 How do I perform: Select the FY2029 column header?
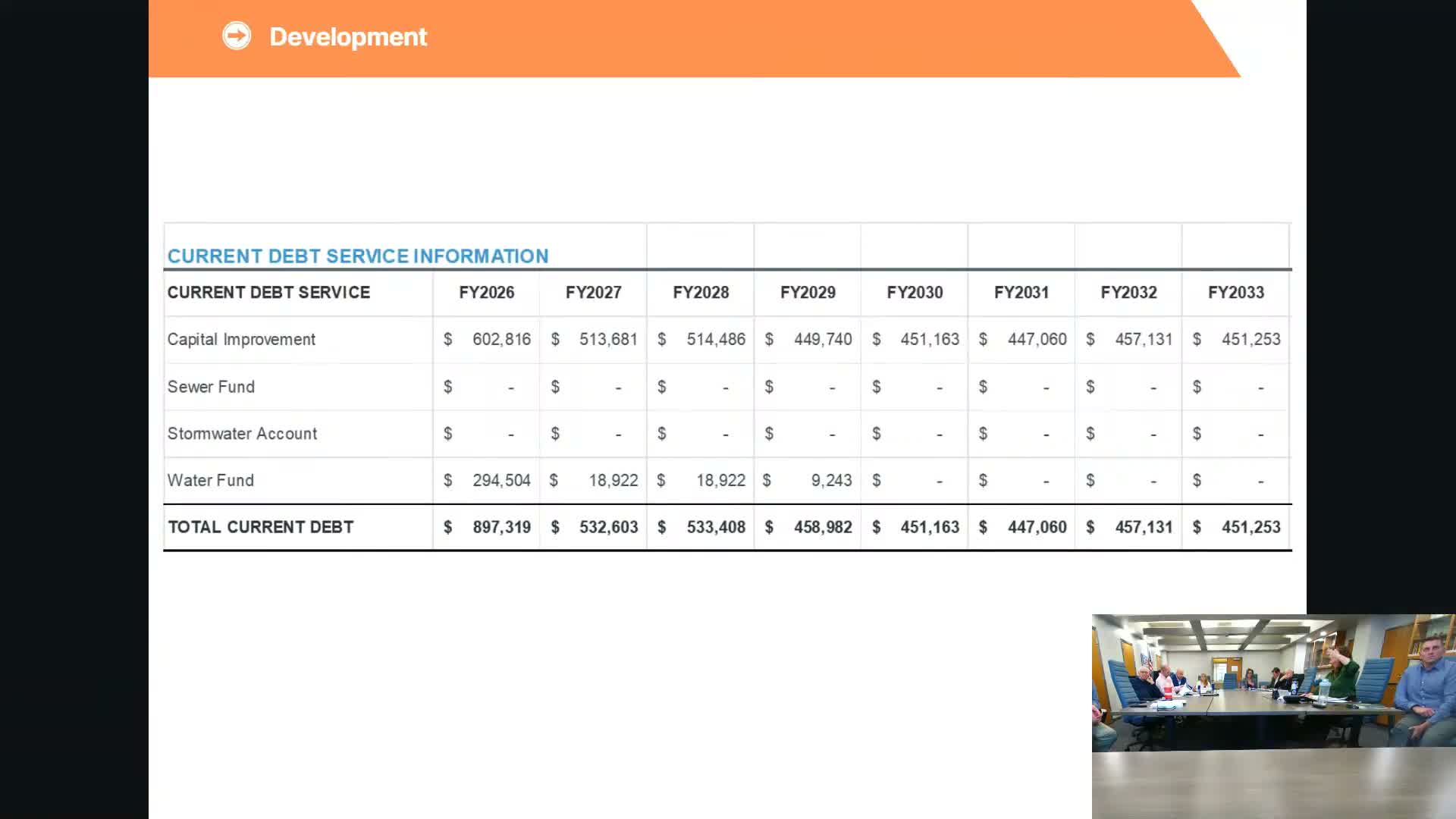(x=807, y=293)
